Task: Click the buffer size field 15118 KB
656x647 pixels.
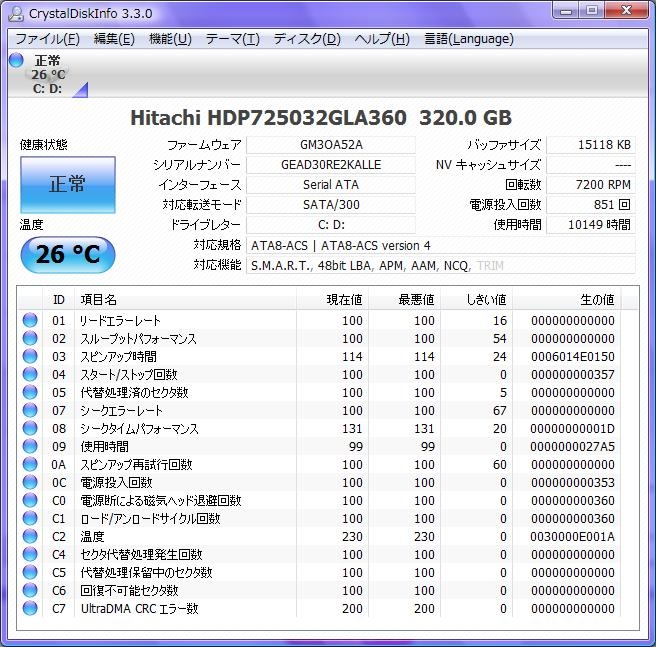Action: (591, 145)
